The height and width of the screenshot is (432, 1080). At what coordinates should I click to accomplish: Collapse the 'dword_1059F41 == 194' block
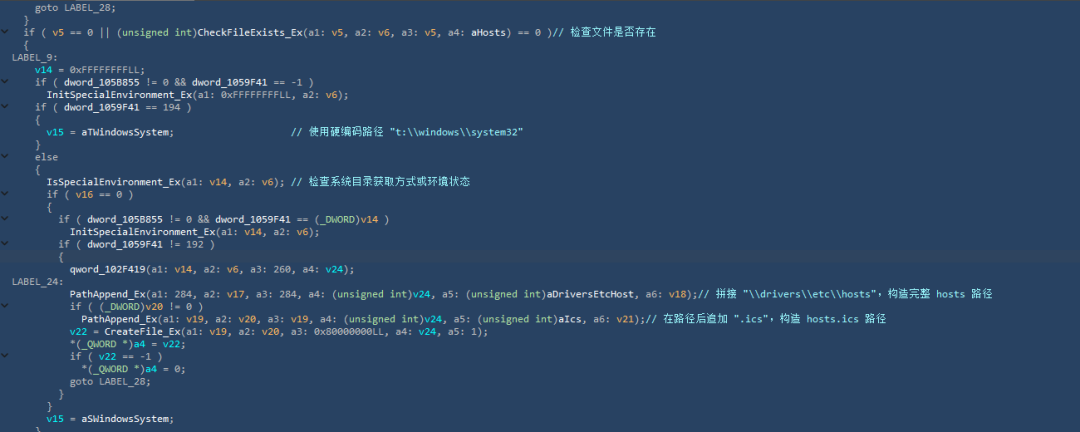tap(6, 107)
